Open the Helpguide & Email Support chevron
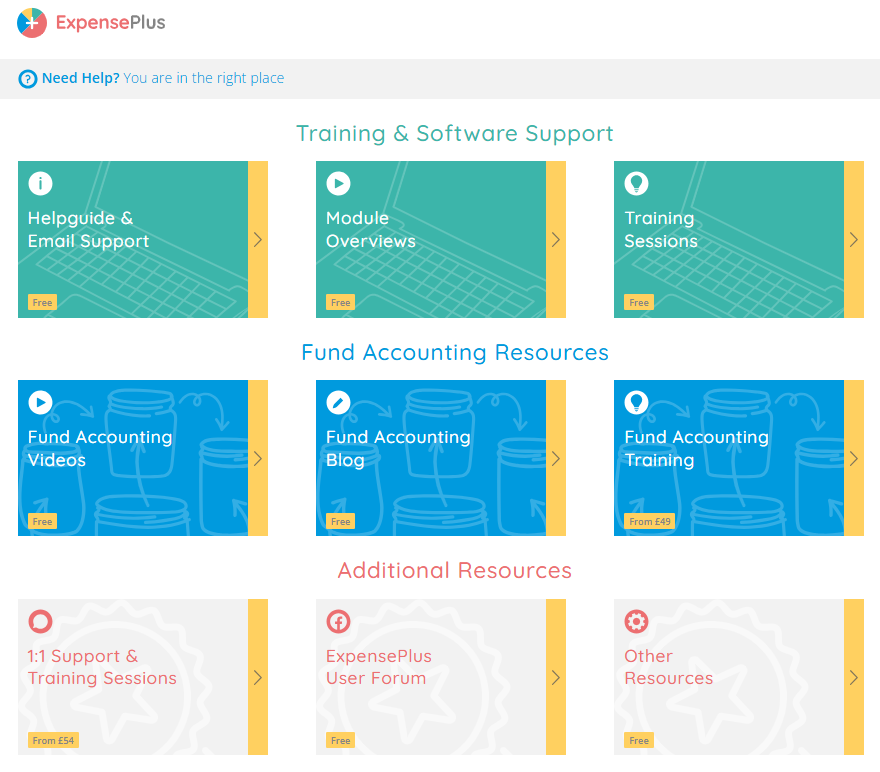This screenshot has height=772, width=880. [x=258, y=240]
